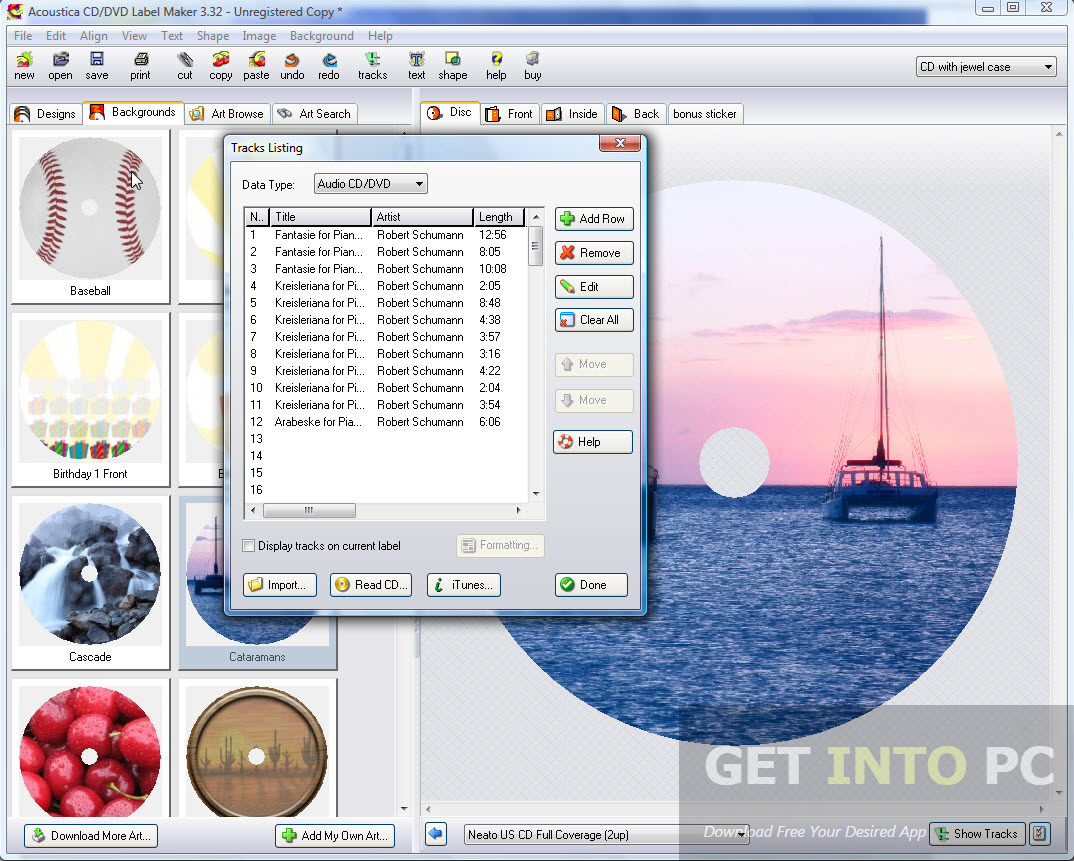Paste using the paste toolbar icon
Image resolution: width=1074 pixels, height=861 pixels.
point(256,66)
